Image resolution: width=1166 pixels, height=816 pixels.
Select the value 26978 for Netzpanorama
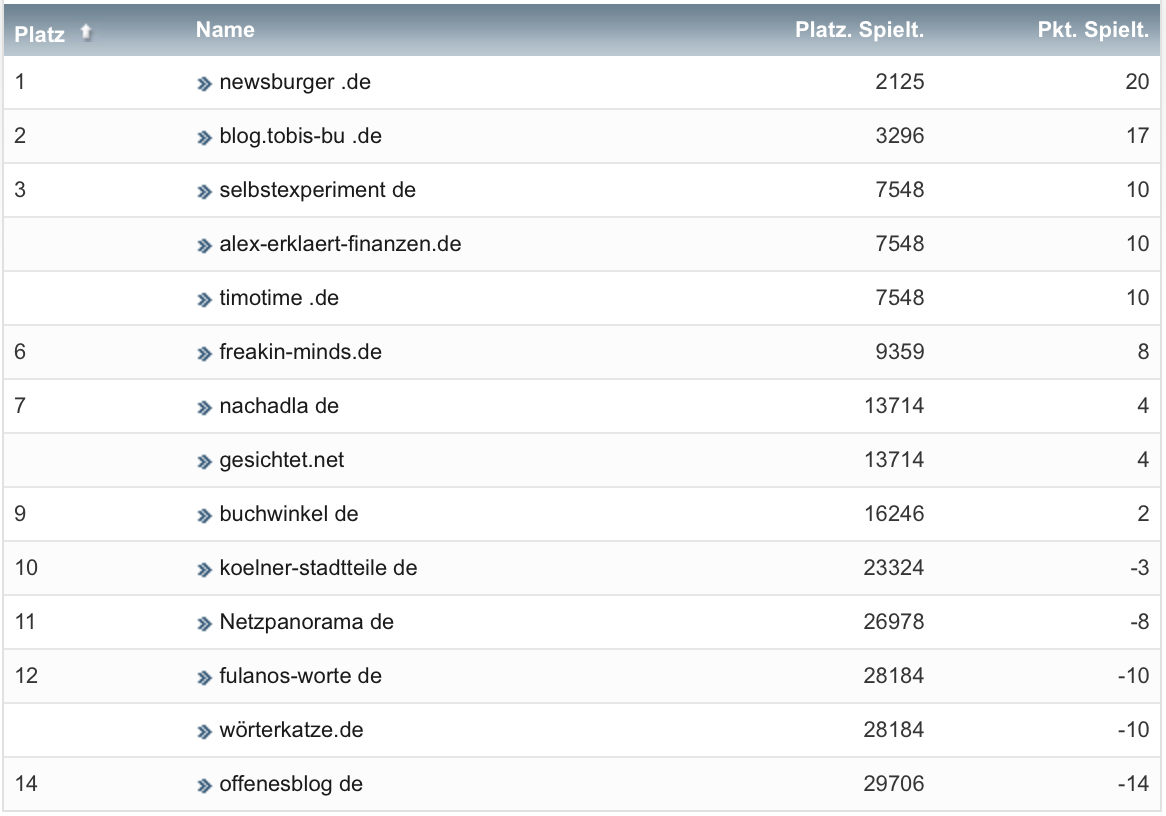pos(894,622)
